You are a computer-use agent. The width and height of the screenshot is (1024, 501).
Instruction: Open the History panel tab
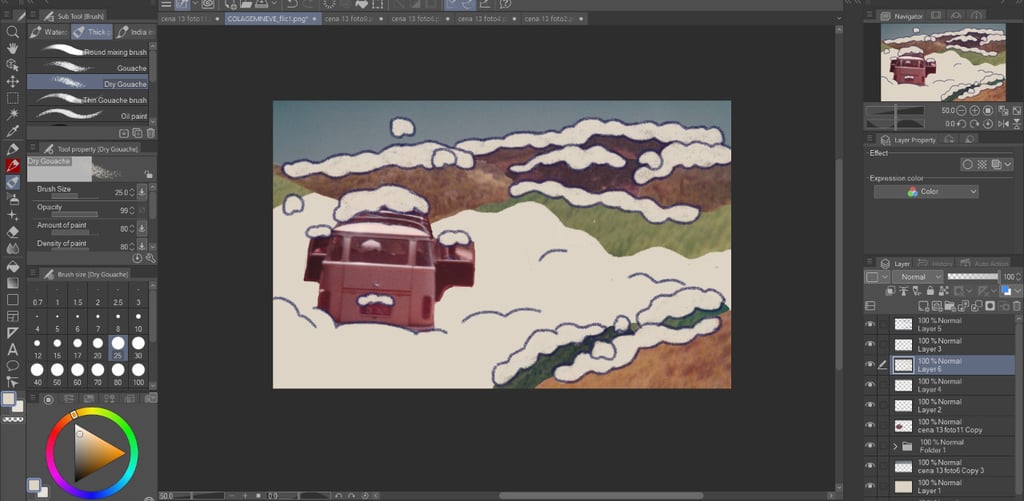[937, 263]
